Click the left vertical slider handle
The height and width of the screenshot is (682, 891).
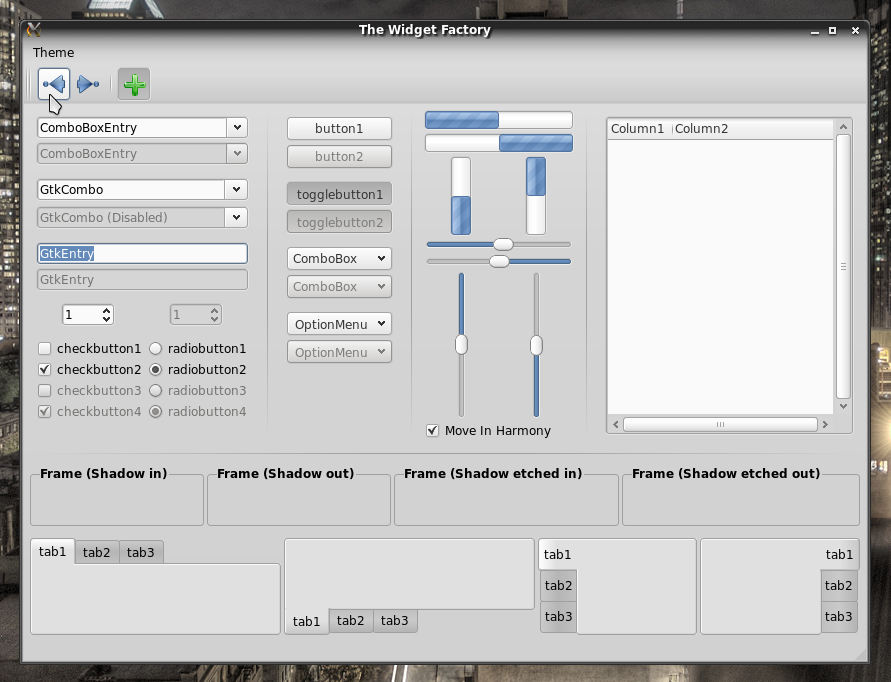461,344
